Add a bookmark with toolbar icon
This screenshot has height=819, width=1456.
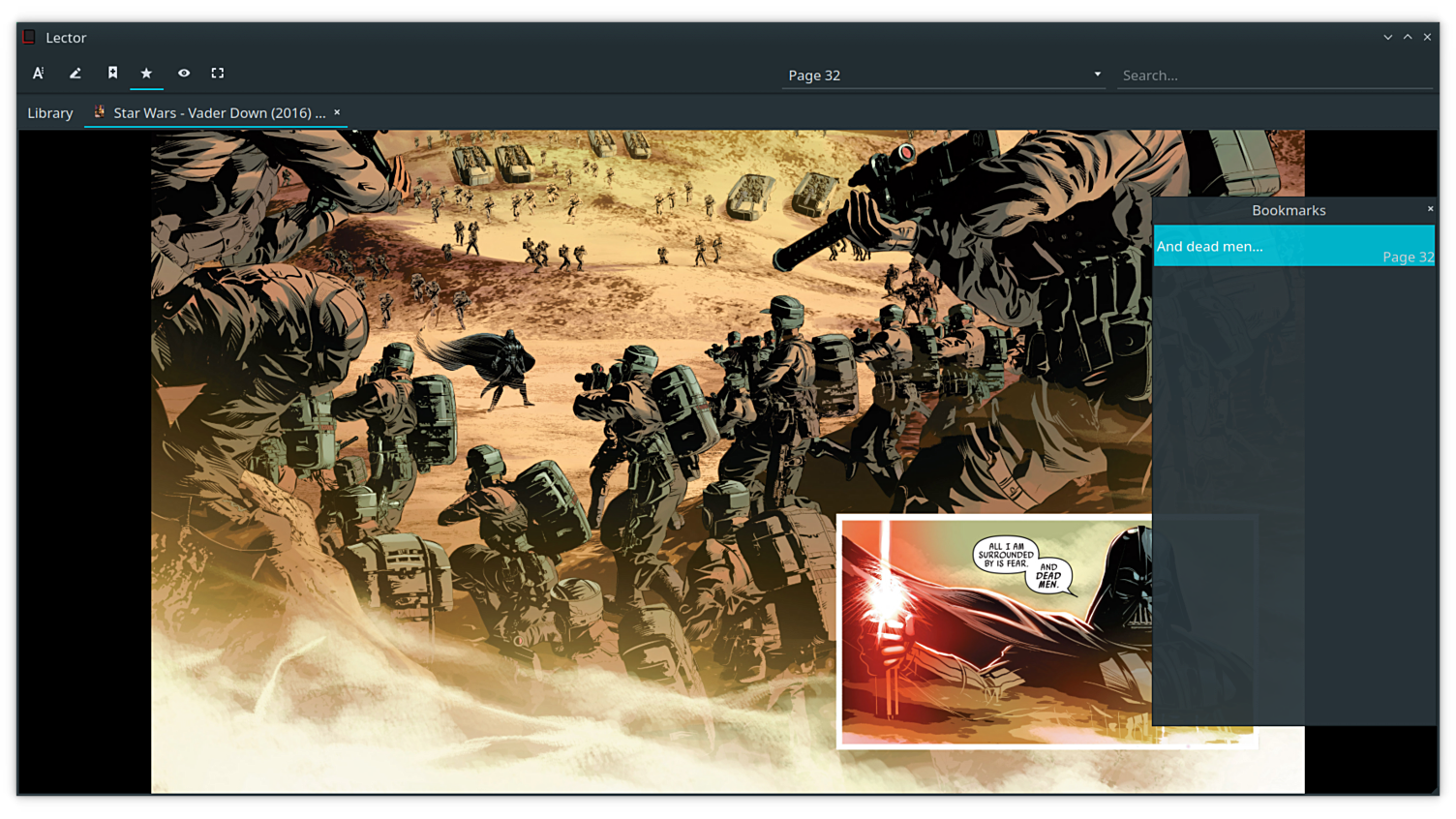[x=112, y=74]
